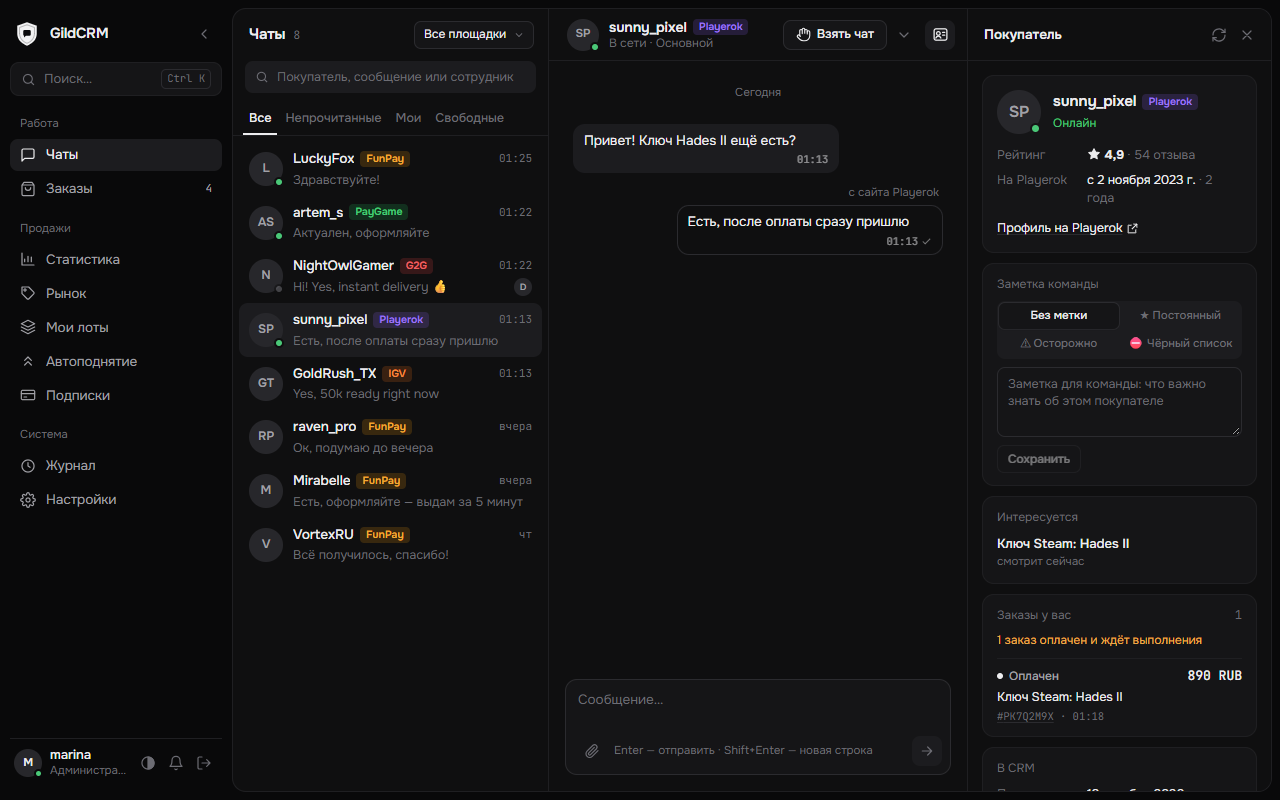Click the chat list search field
Image resolution: width=1280 pixels, height=800 pixels.
(390, 77)
